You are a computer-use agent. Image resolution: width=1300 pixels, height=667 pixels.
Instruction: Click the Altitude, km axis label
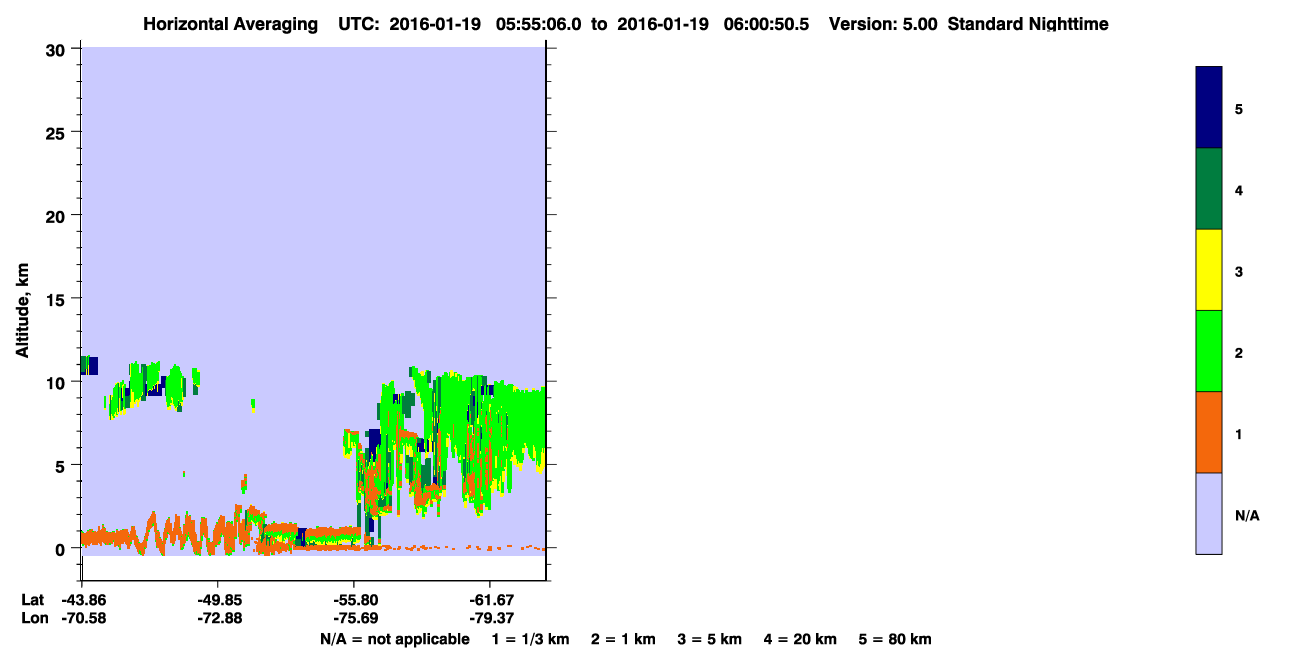(x=22, y=312)
